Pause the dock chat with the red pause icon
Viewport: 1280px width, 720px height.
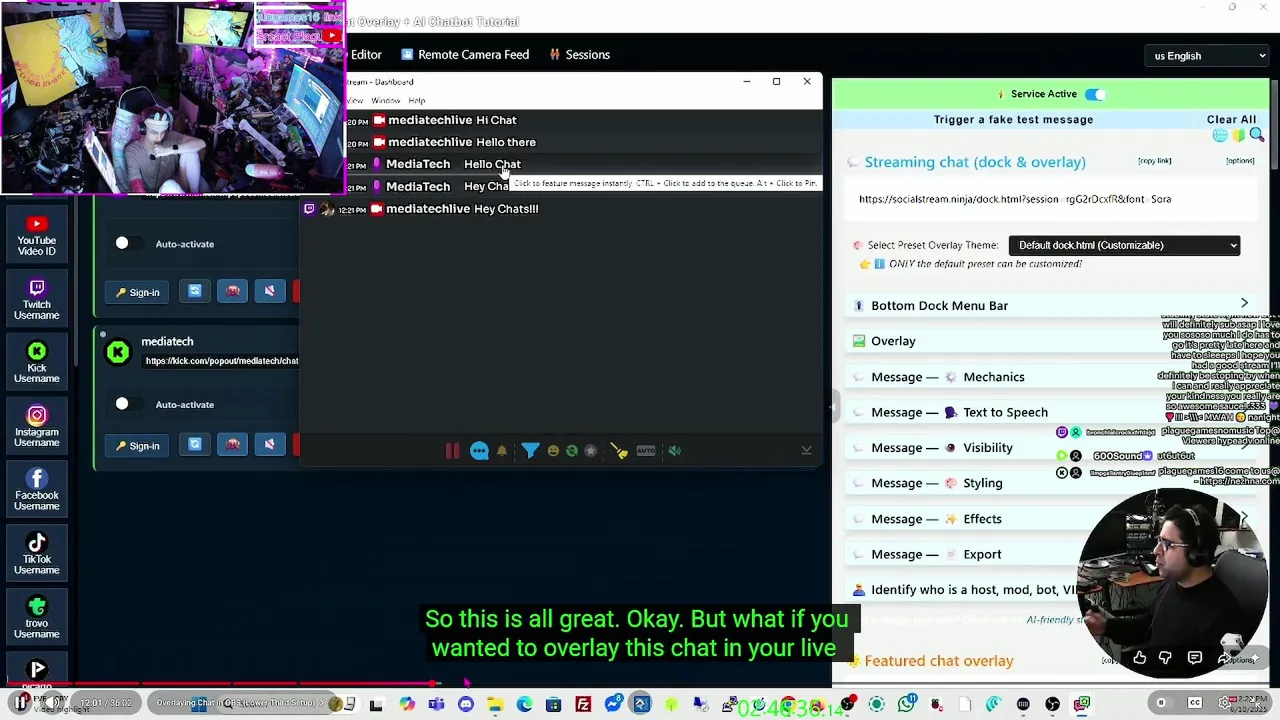(452, 451)
